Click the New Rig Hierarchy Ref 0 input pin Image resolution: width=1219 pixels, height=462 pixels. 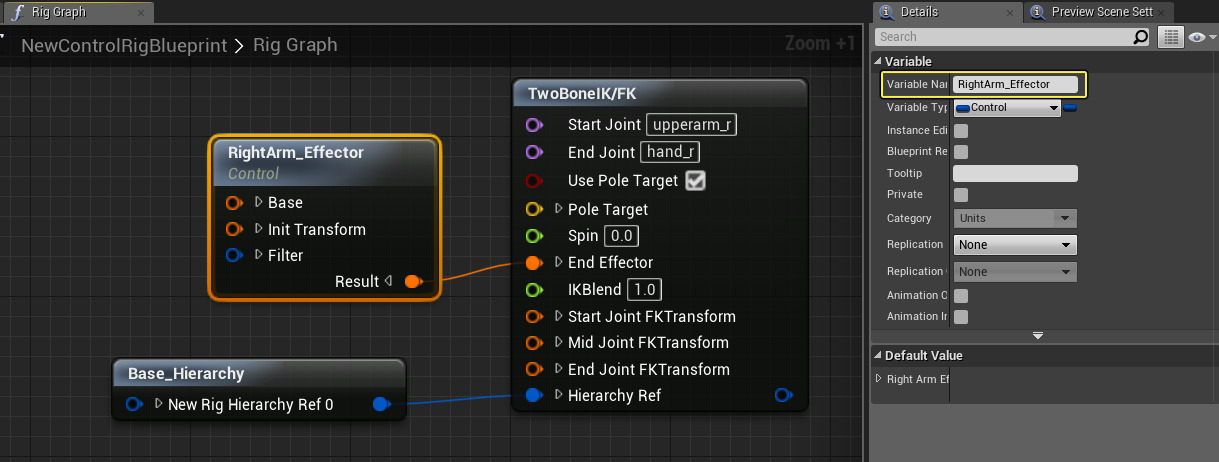click(134, 404)
